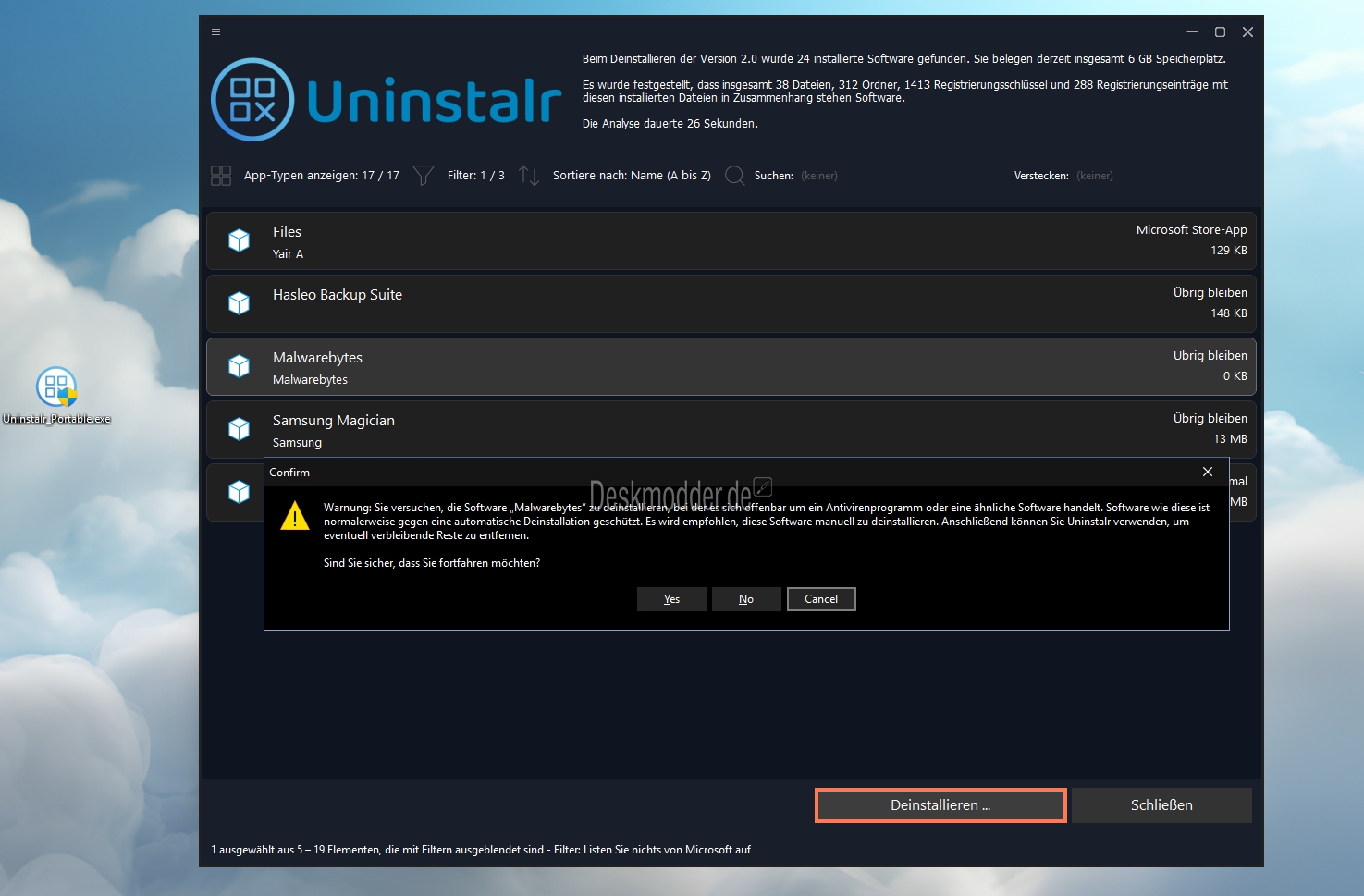Click Die Analyse dauerte 26 Sekunden text
The height and width of the screenshot is (896, 1364).
pyautogui.click(x=670, y=124)
